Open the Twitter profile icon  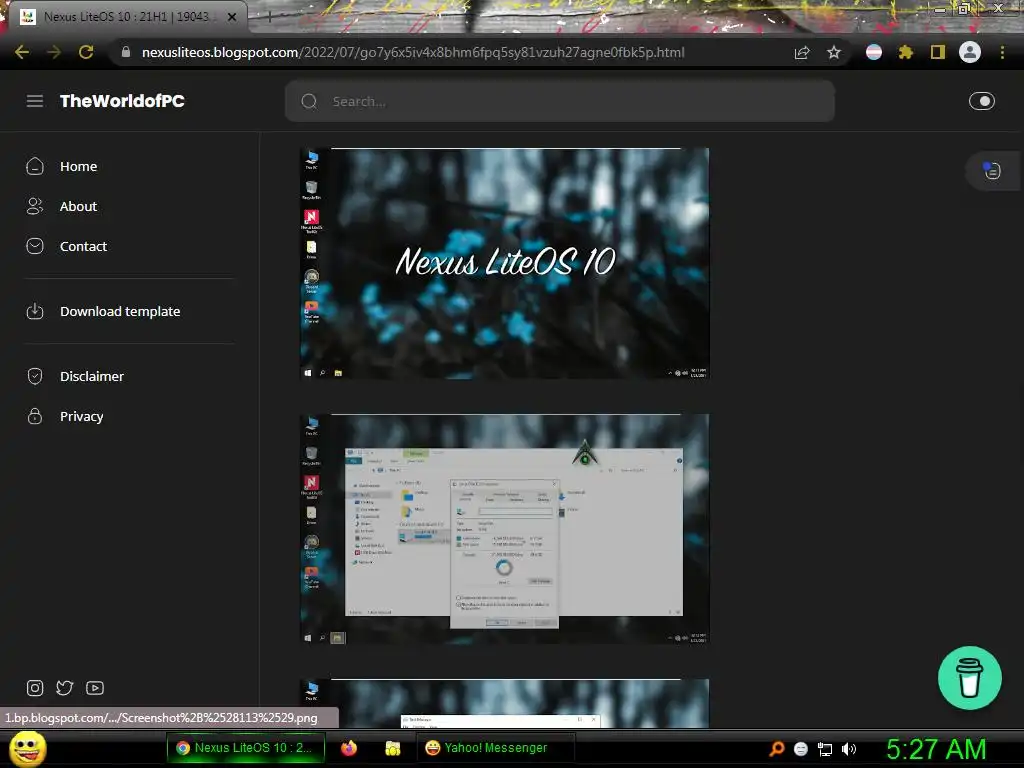[65, 688]
